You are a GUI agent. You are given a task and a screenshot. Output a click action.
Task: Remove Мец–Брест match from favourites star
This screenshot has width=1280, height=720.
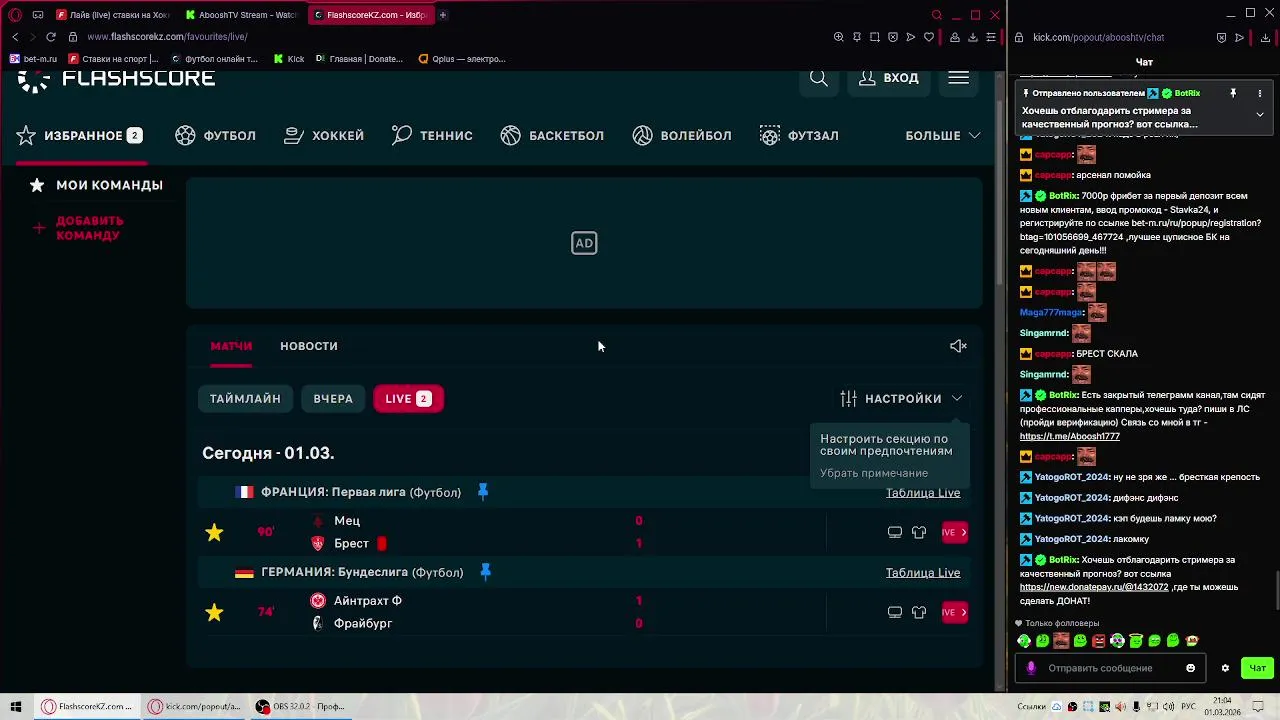214,532
